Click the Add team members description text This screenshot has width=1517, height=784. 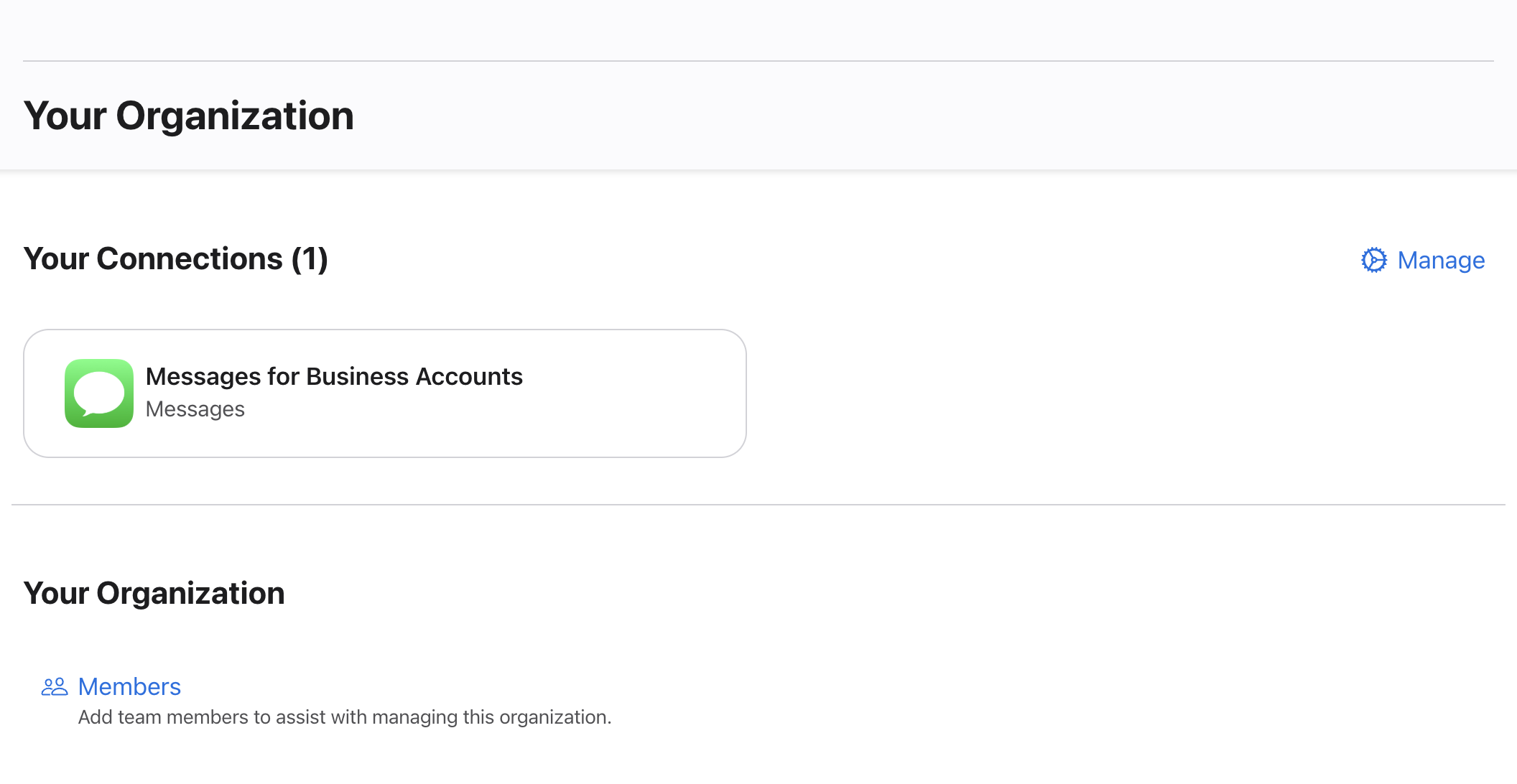tap(345, 717)
